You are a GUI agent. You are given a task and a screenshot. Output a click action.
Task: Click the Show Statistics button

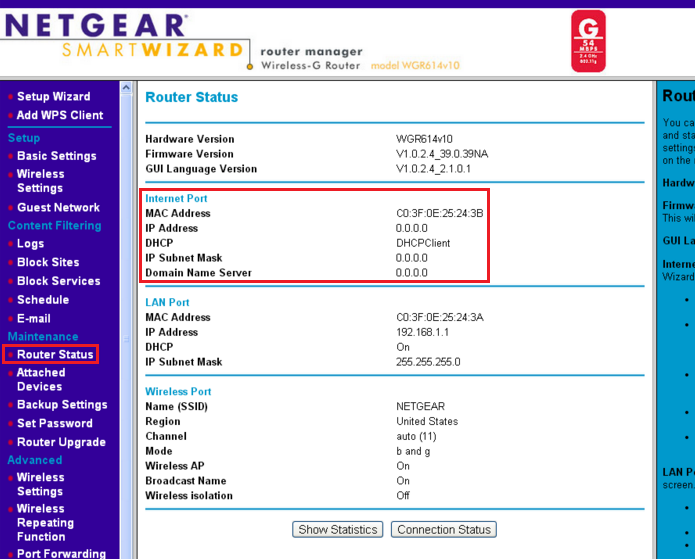[338, 529]
